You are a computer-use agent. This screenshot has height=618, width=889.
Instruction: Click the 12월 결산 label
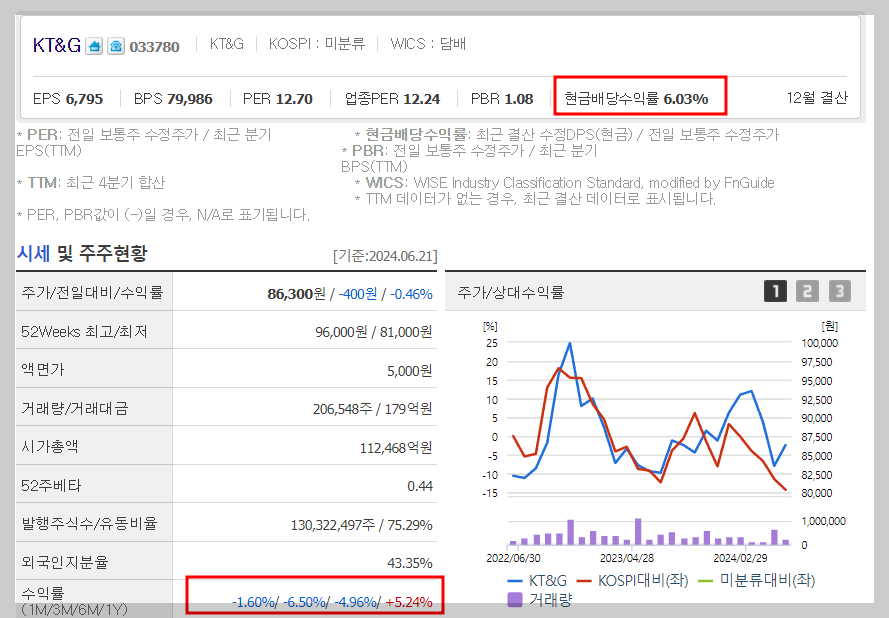pyautogui.click(x=817, y=98)
